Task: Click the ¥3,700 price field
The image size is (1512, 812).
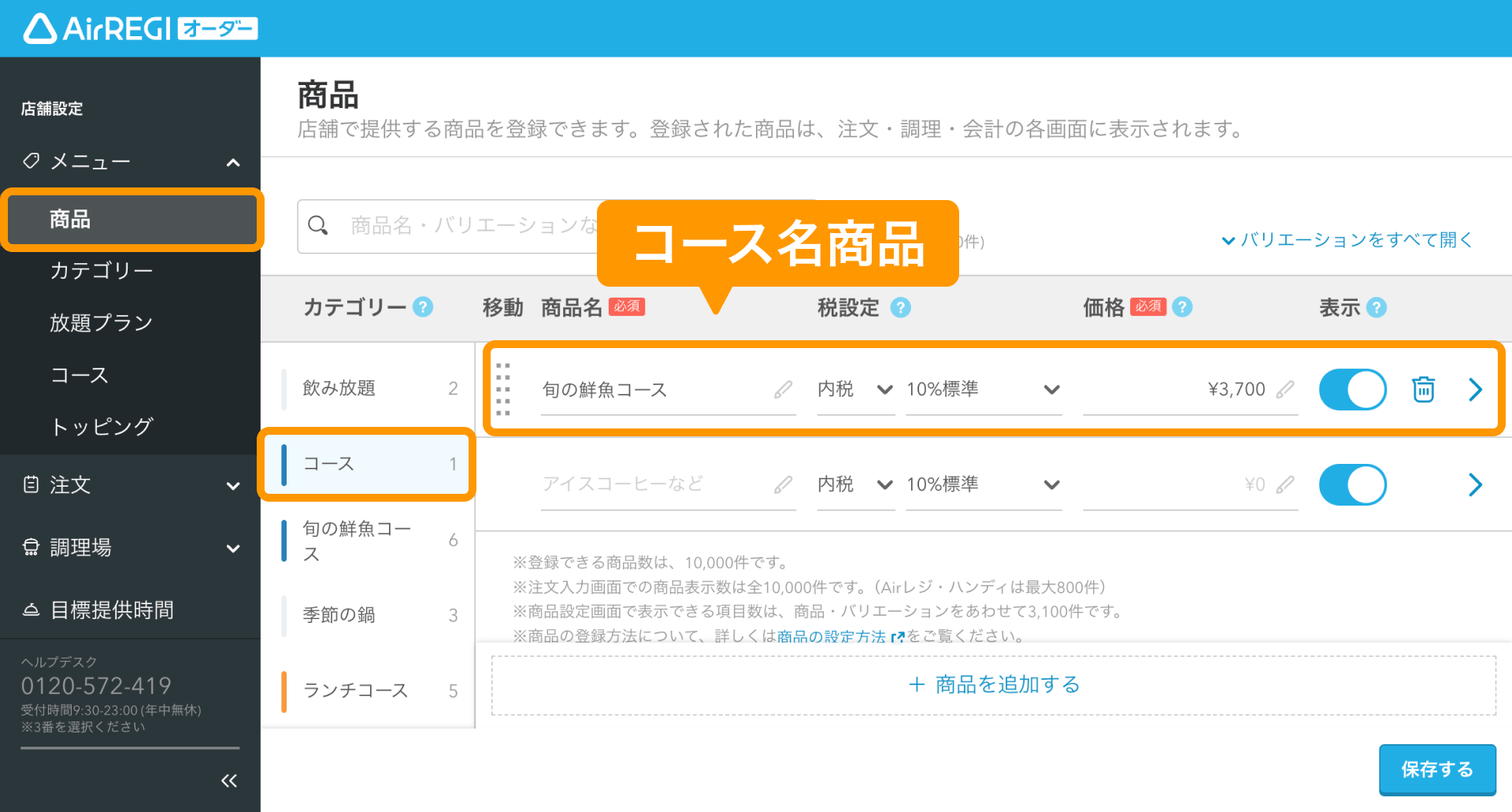Action: tap(1190, 389)
